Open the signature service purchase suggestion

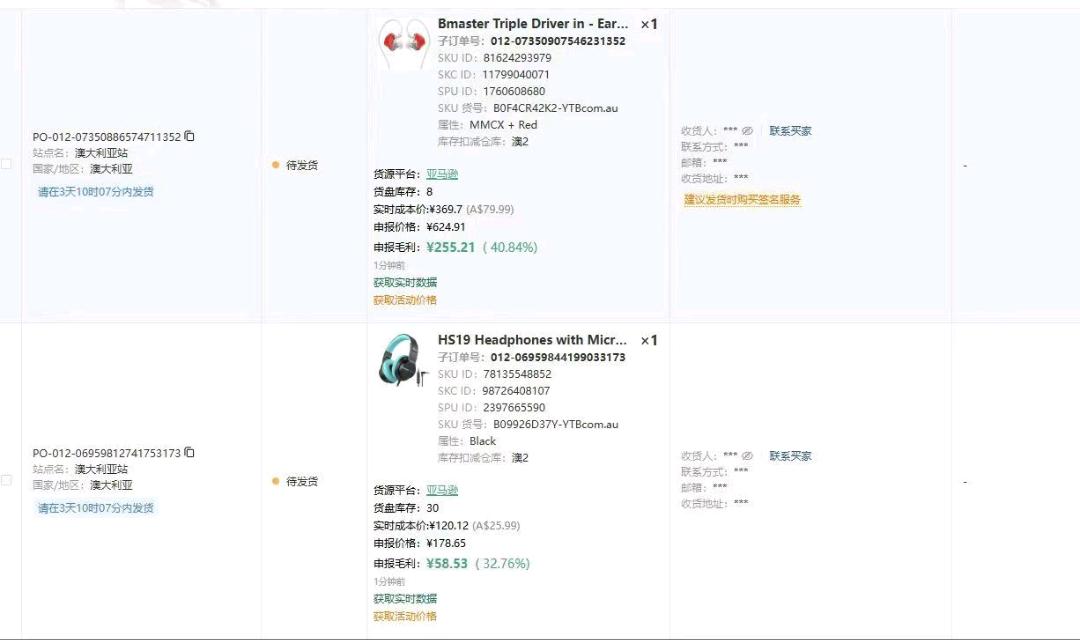pyautogui.click(x=741, y=199)
